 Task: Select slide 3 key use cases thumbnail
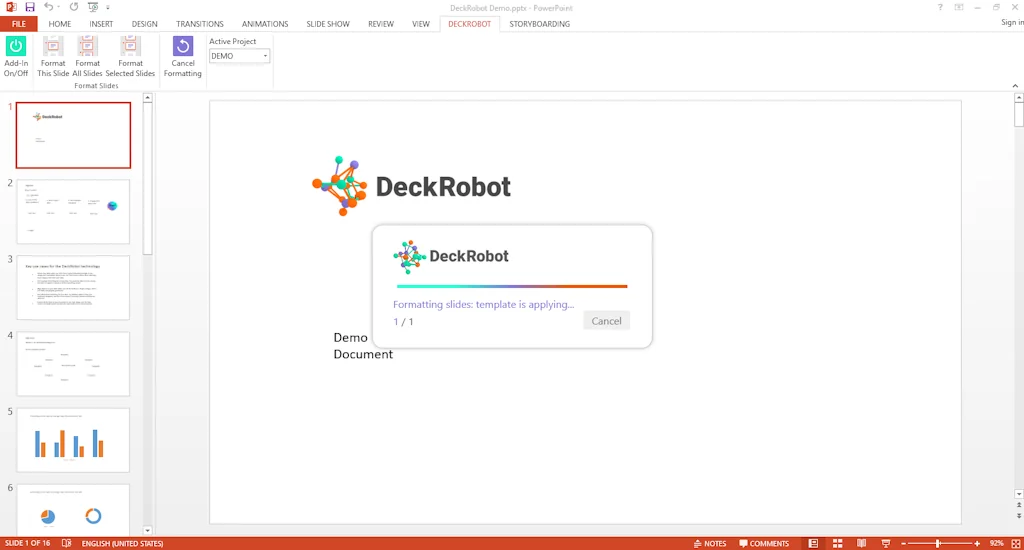pyautogui.click(x=73, y=287)
